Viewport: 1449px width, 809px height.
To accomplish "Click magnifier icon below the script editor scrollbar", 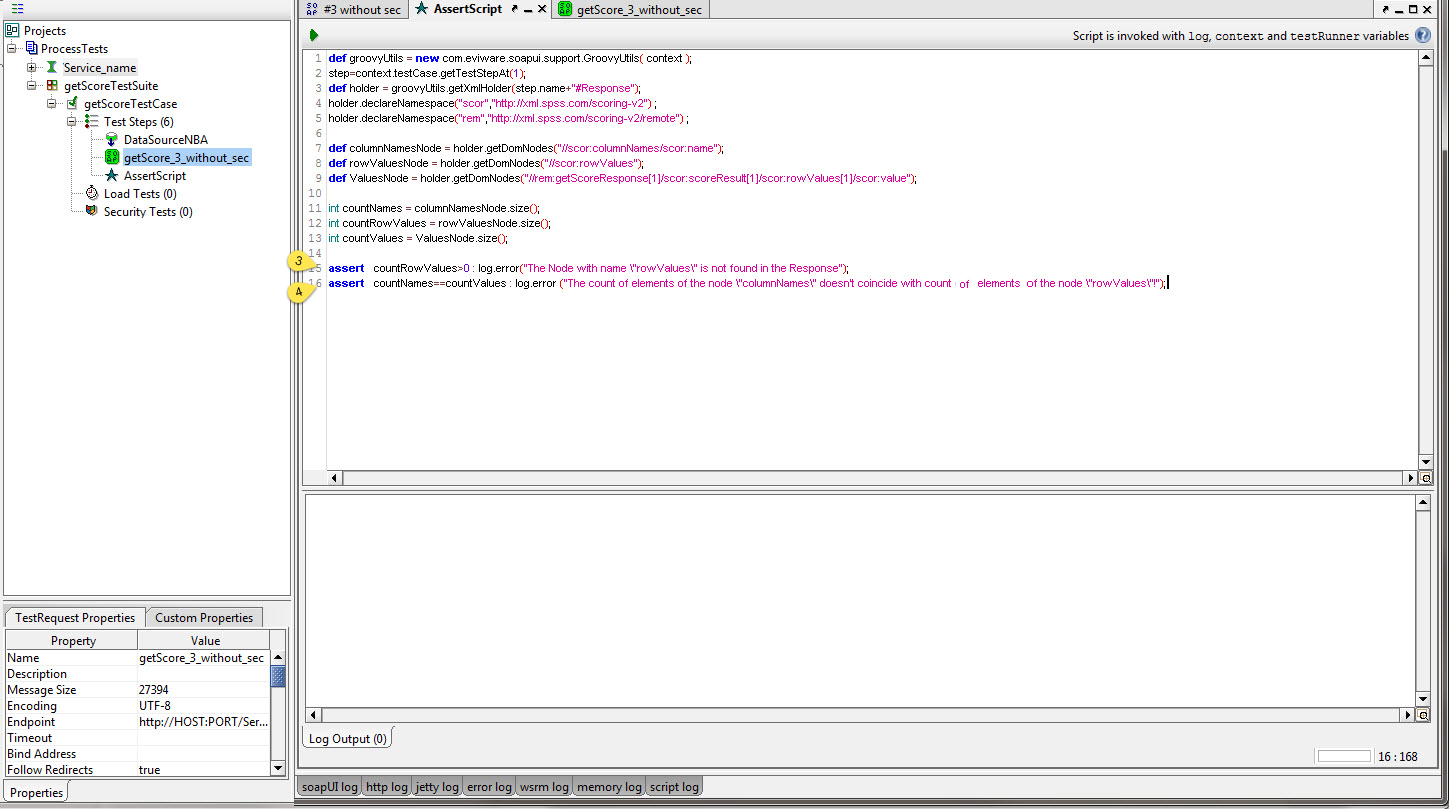I will pos(1424,478).
